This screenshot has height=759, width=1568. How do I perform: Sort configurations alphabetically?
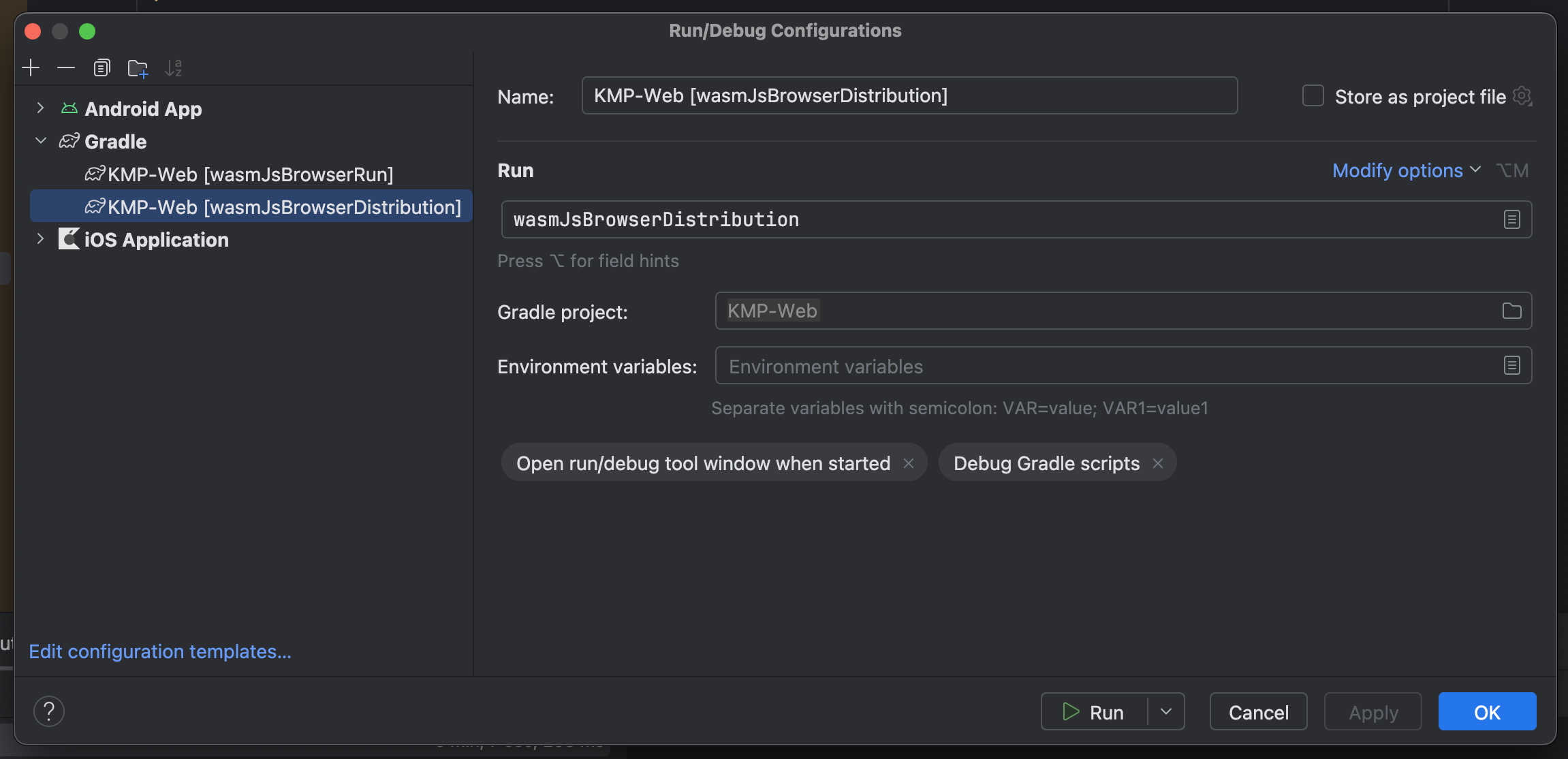click(x=173, y=68)
